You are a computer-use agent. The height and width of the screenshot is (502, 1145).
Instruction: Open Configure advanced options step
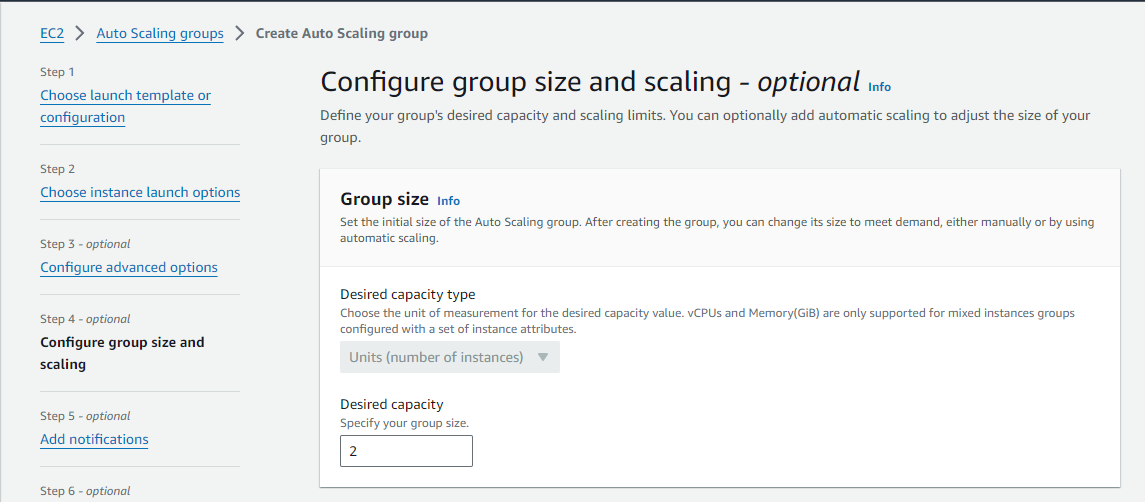129,267
